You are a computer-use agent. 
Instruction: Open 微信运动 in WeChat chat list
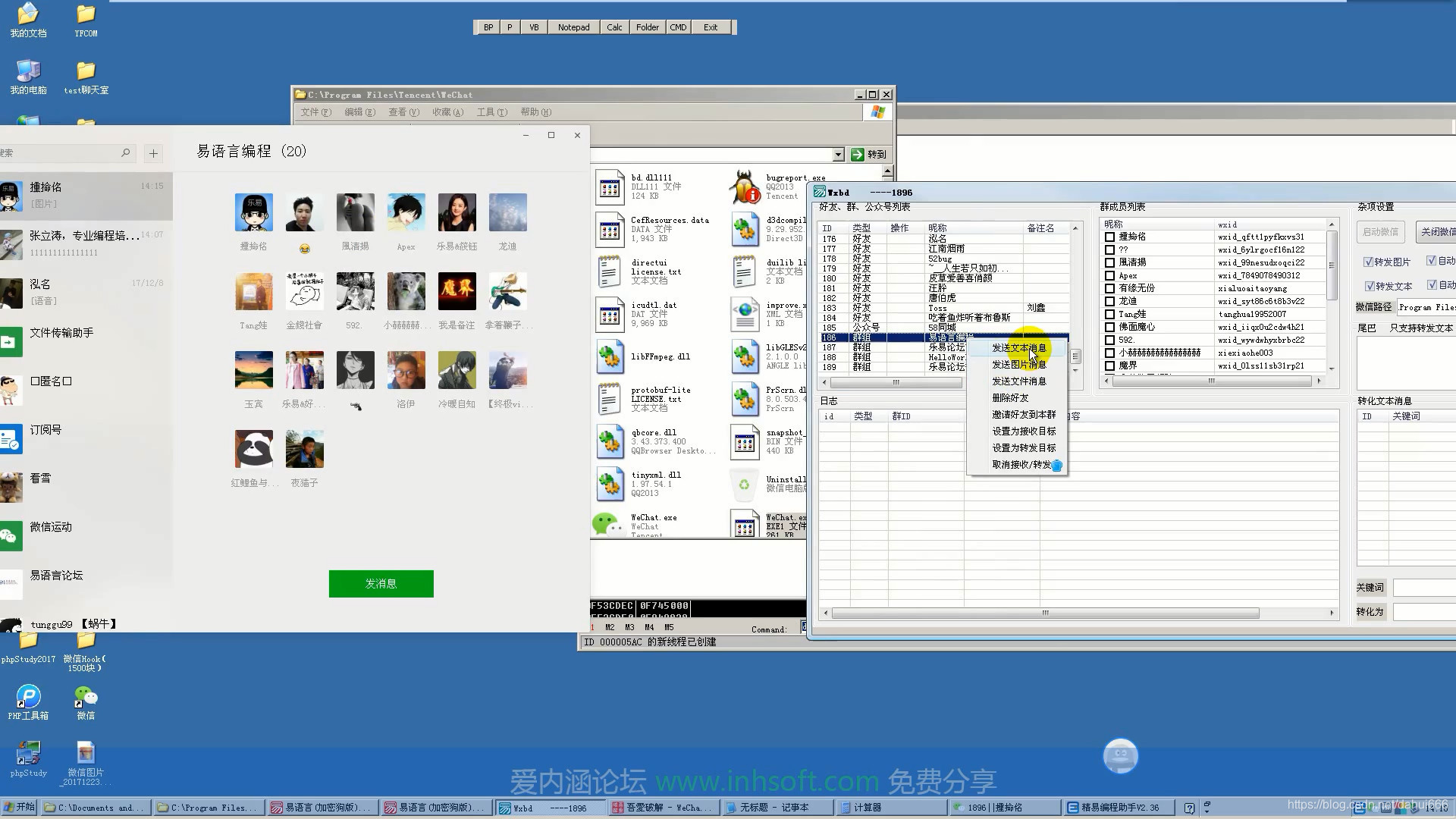coord(86,535)
